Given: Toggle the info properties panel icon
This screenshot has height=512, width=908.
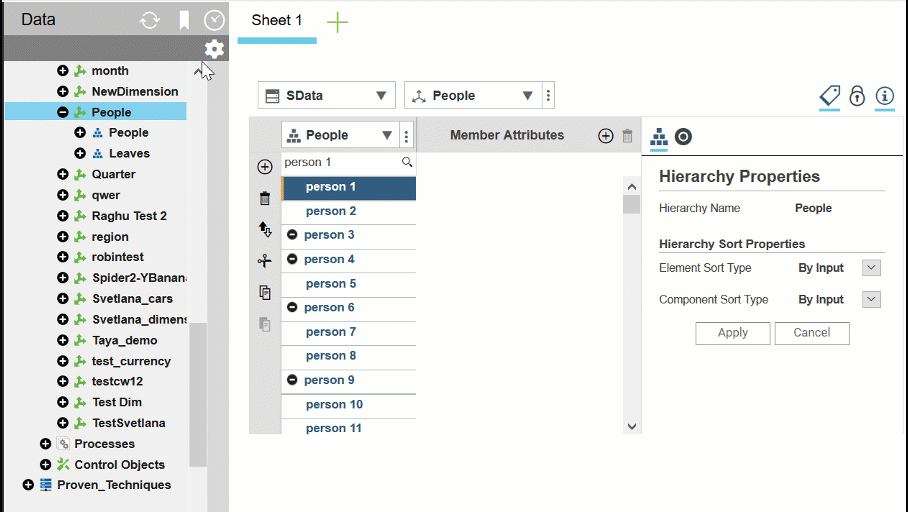Looking at the screenshot, I should (x=884, y=96).
